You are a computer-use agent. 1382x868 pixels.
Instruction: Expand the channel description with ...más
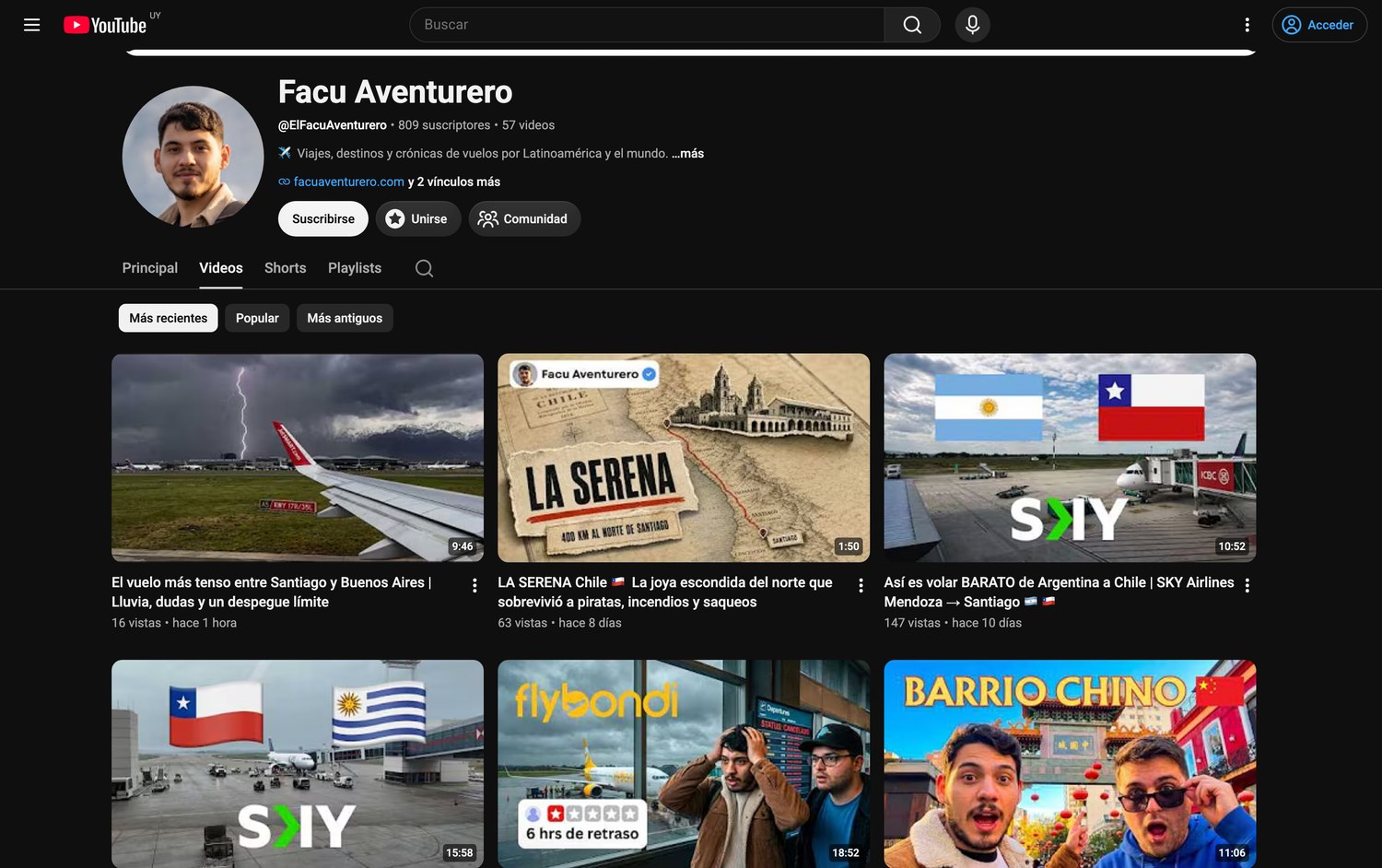point(687,154)
